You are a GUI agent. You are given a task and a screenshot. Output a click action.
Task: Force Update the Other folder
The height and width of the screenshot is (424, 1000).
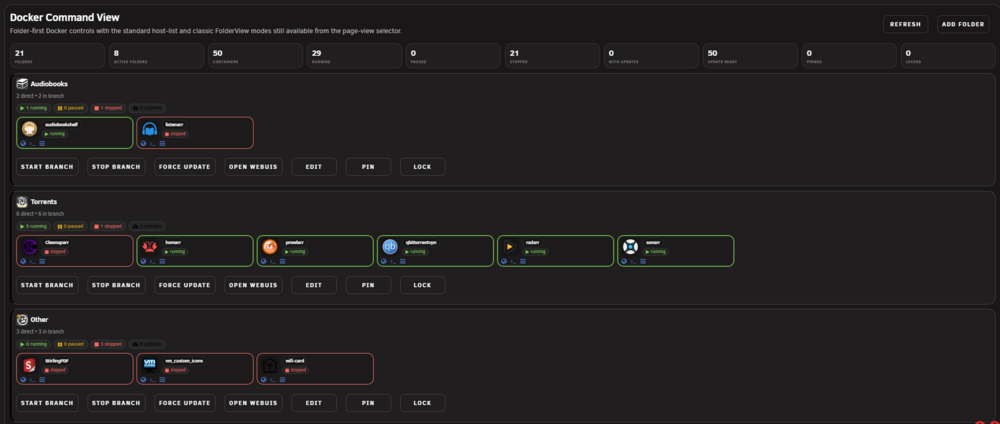click(185, 403)
